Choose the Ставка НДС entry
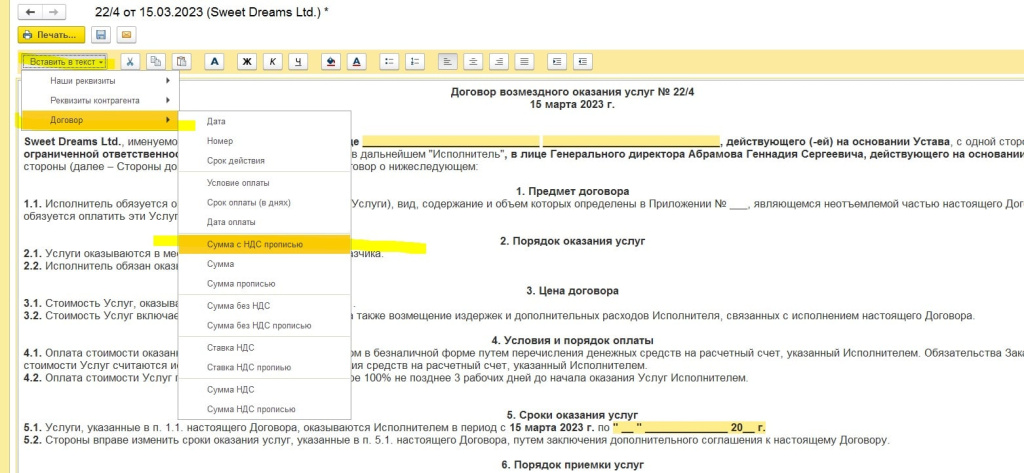Image resolution: width=1024 pixels, height=473 pixels. 264,348
